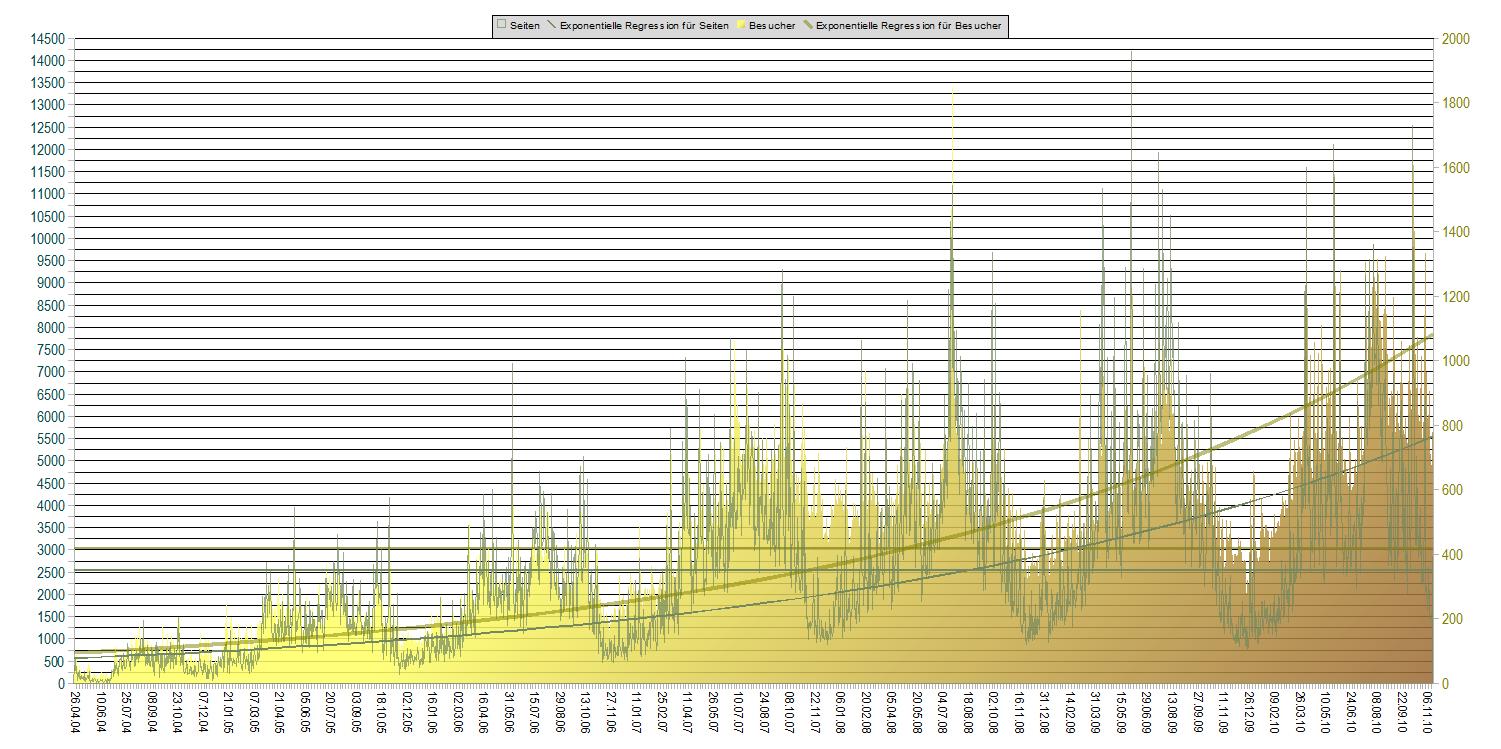Select the 'Besucher' legend label
The width and height of the screenshot is (1501, 749).
point(772,25)
